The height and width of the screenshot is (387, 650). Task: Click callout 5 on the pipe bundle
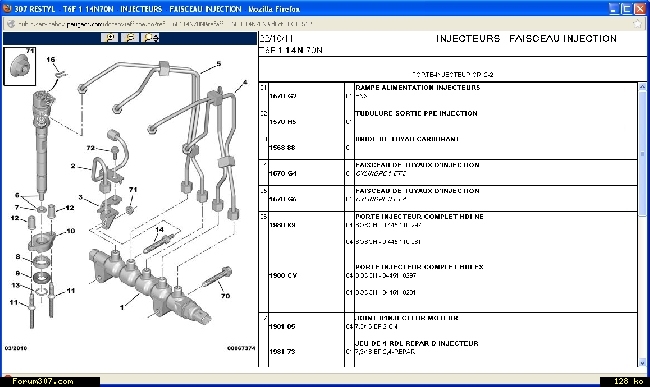(218, 63)
